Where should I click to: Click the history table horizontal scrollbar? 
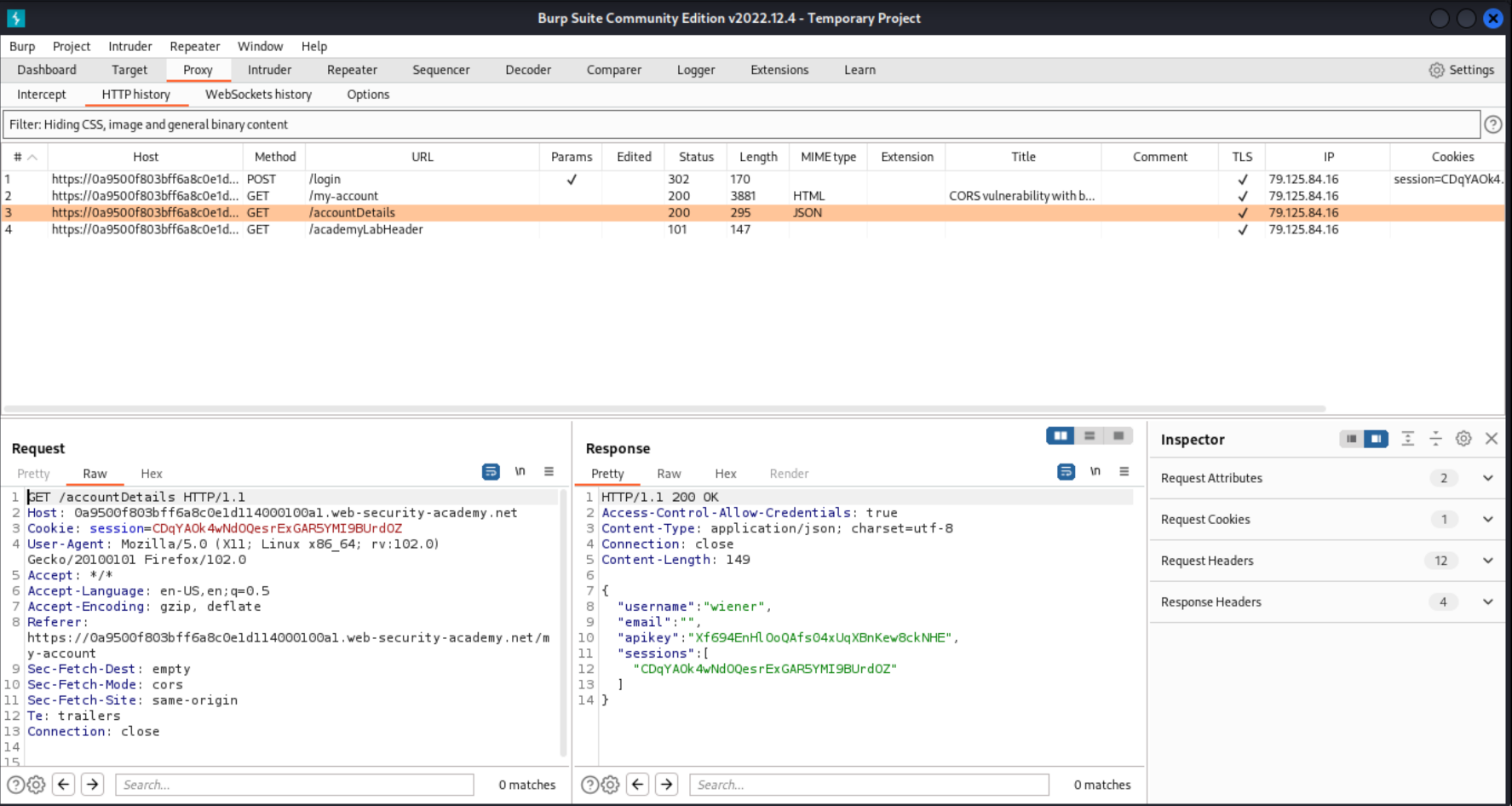(x=664, y=409)
